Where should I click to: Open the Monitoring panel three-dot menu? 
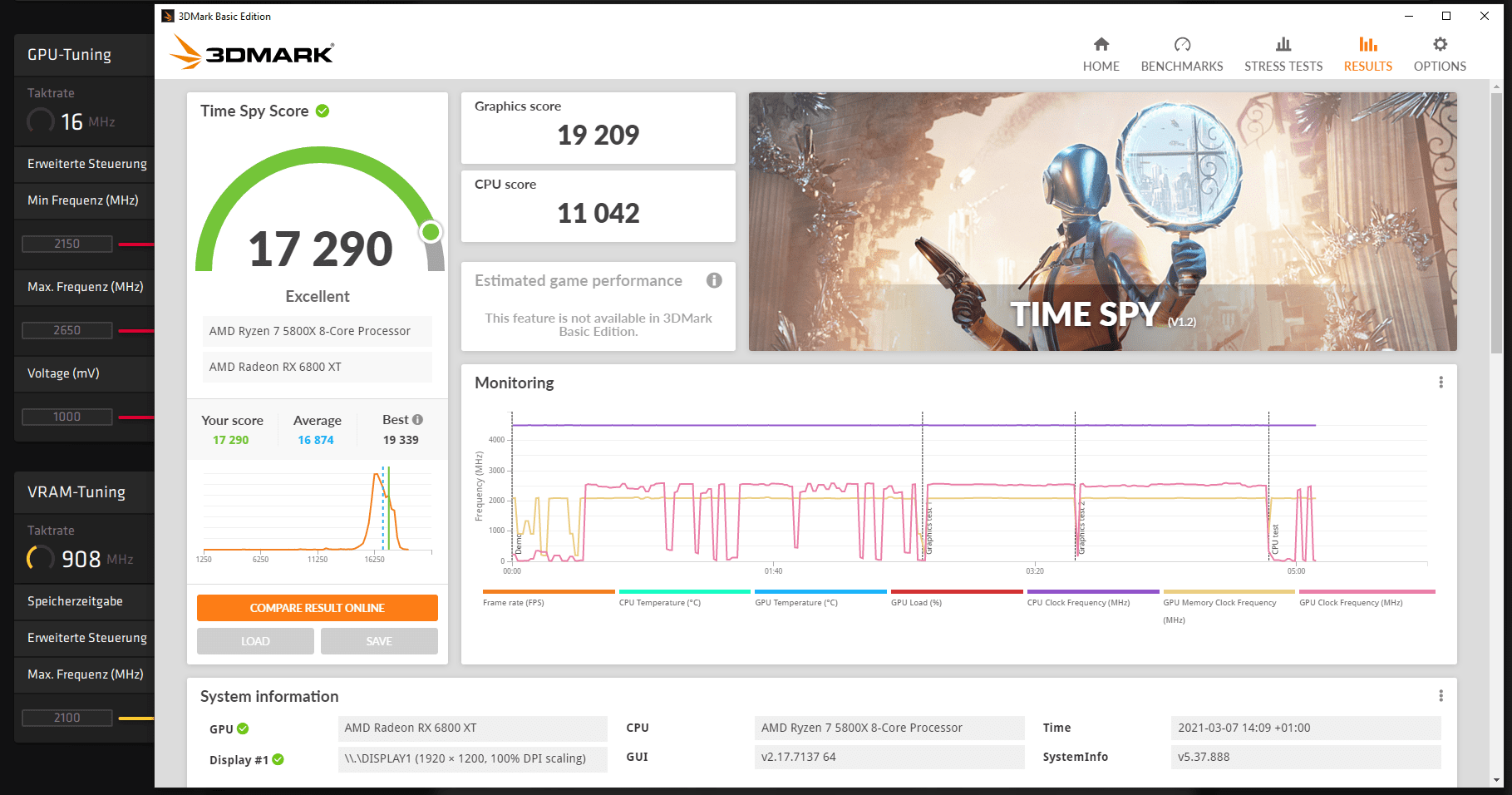click(x=1441, y=383)
